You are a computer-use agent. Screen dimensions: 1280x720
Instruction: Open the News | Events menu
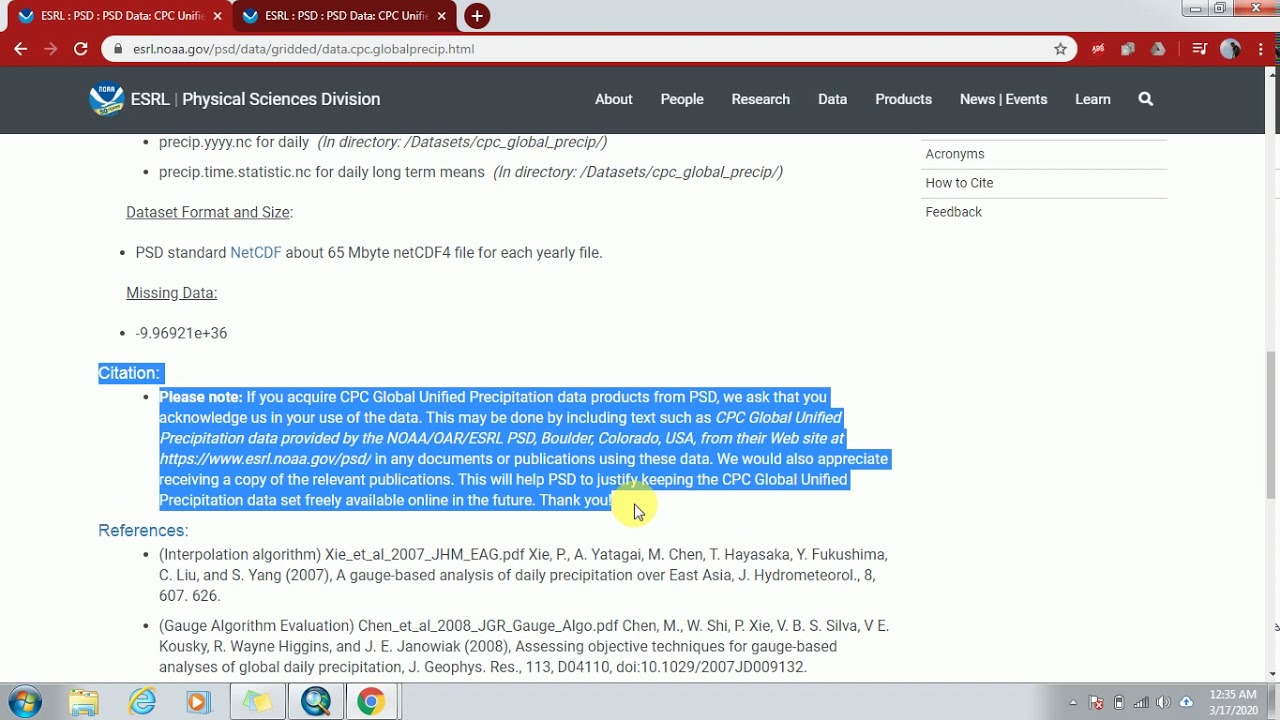tap(1003, 99)
